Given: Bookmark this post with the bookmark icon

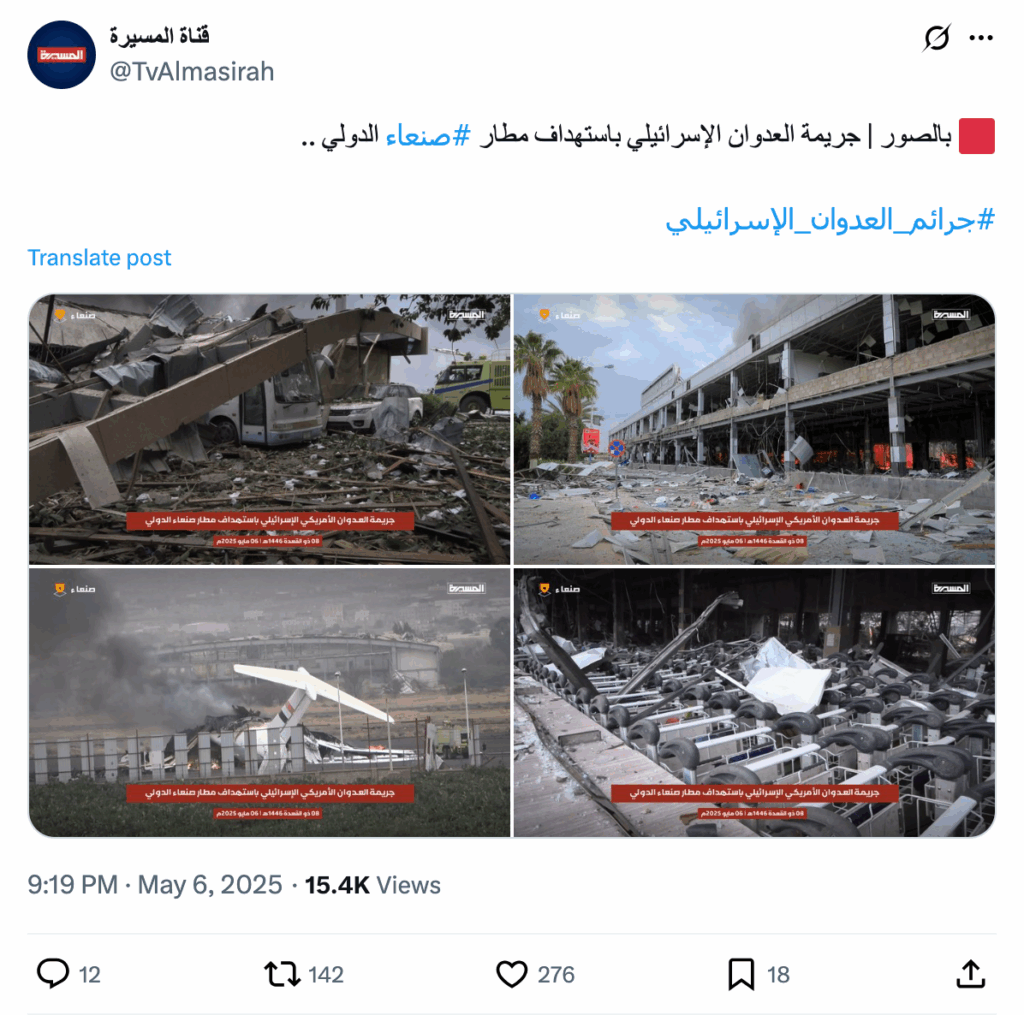Looking at the screenshot, I should click(741, 974).
